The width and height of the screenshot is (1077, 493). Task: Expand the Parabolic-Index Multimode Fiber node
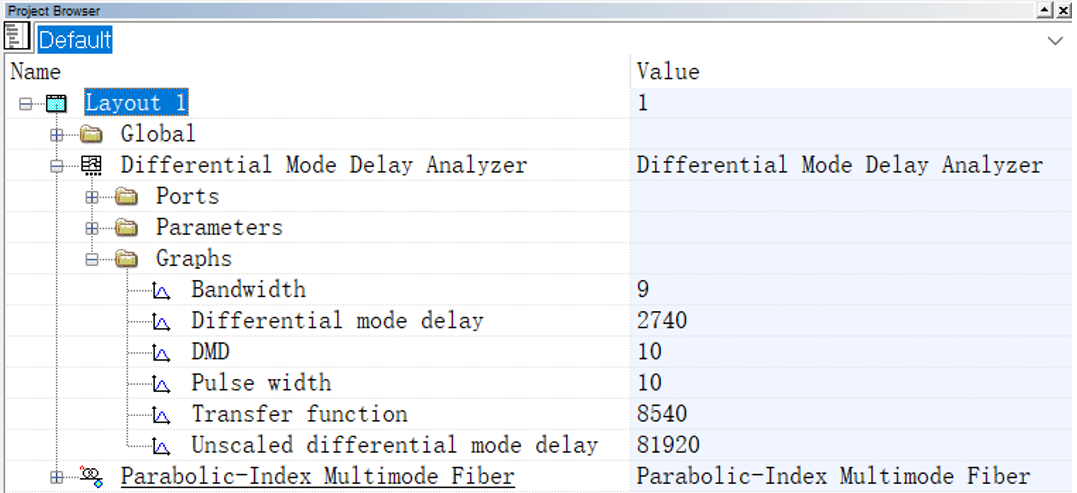click(x=56, y=477)
